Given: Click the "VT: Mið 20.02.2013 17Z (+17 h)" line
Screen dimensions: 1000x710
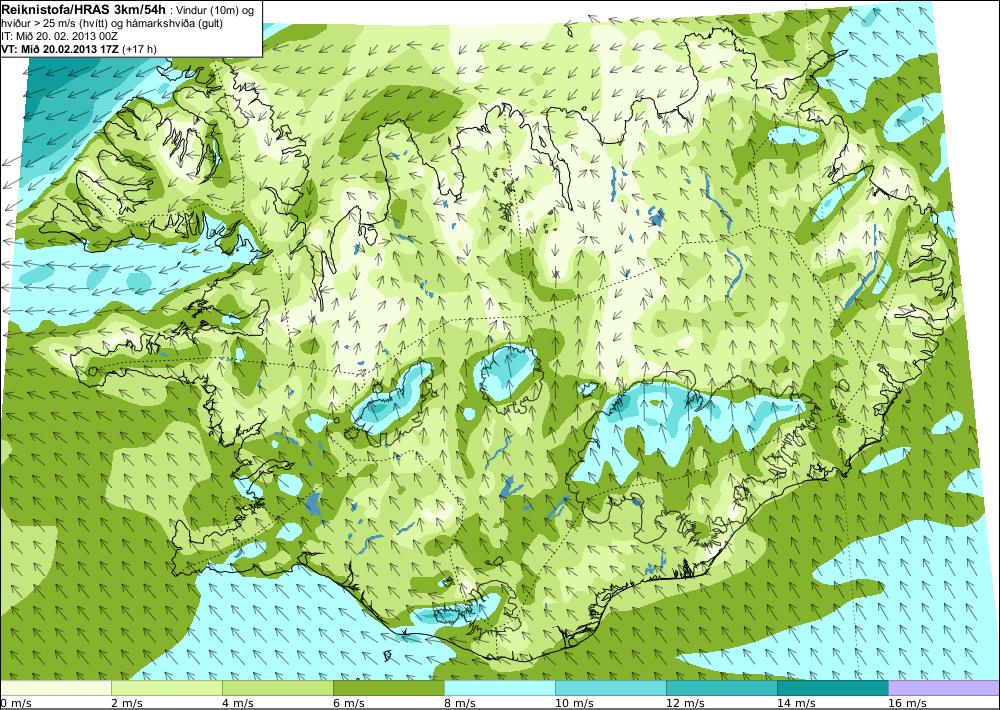Looking at the screenshot, I should [79, 48].
